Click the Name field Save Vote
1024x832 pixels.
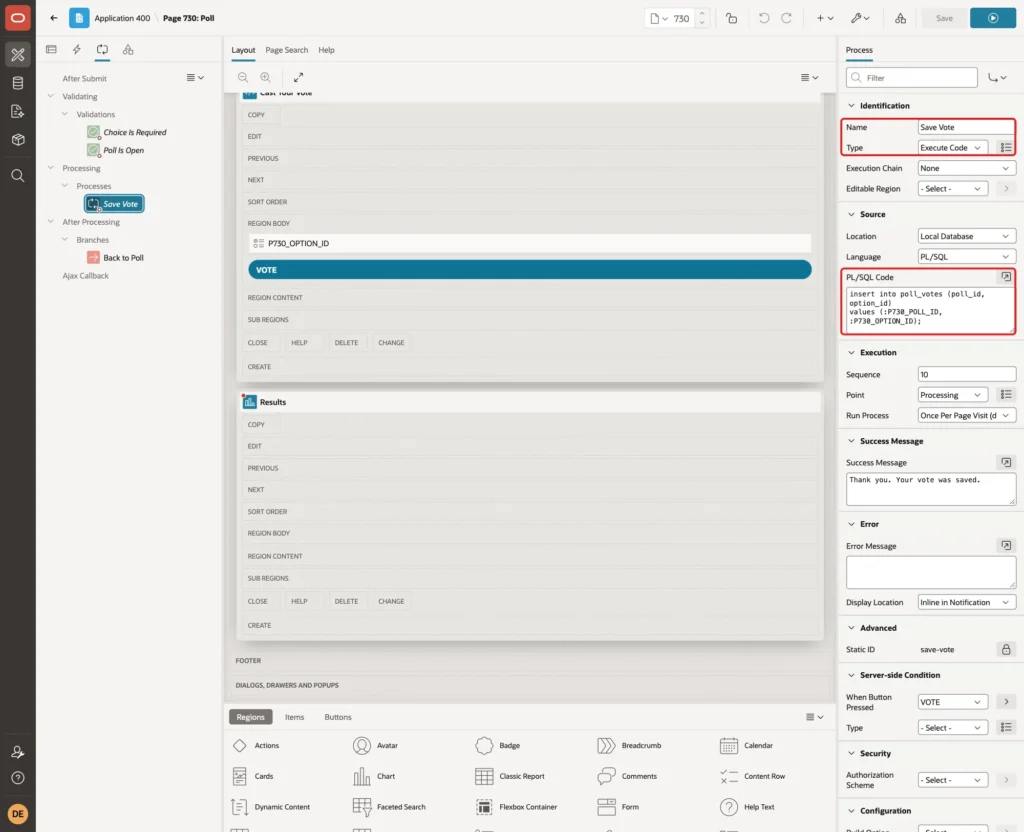(966, 127)
